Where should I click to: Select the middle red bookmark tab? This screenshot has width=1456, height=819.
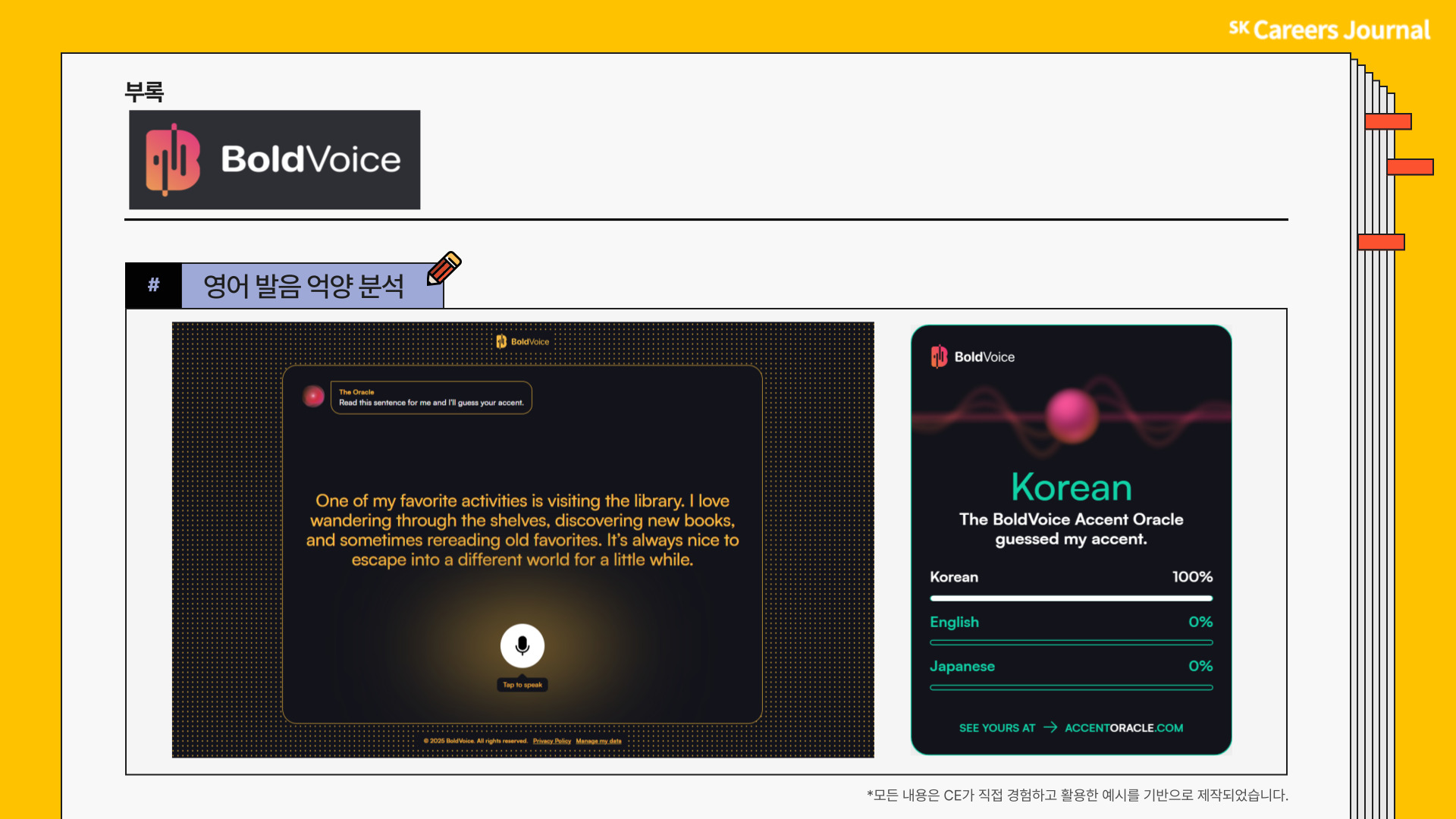[1410, 167]
